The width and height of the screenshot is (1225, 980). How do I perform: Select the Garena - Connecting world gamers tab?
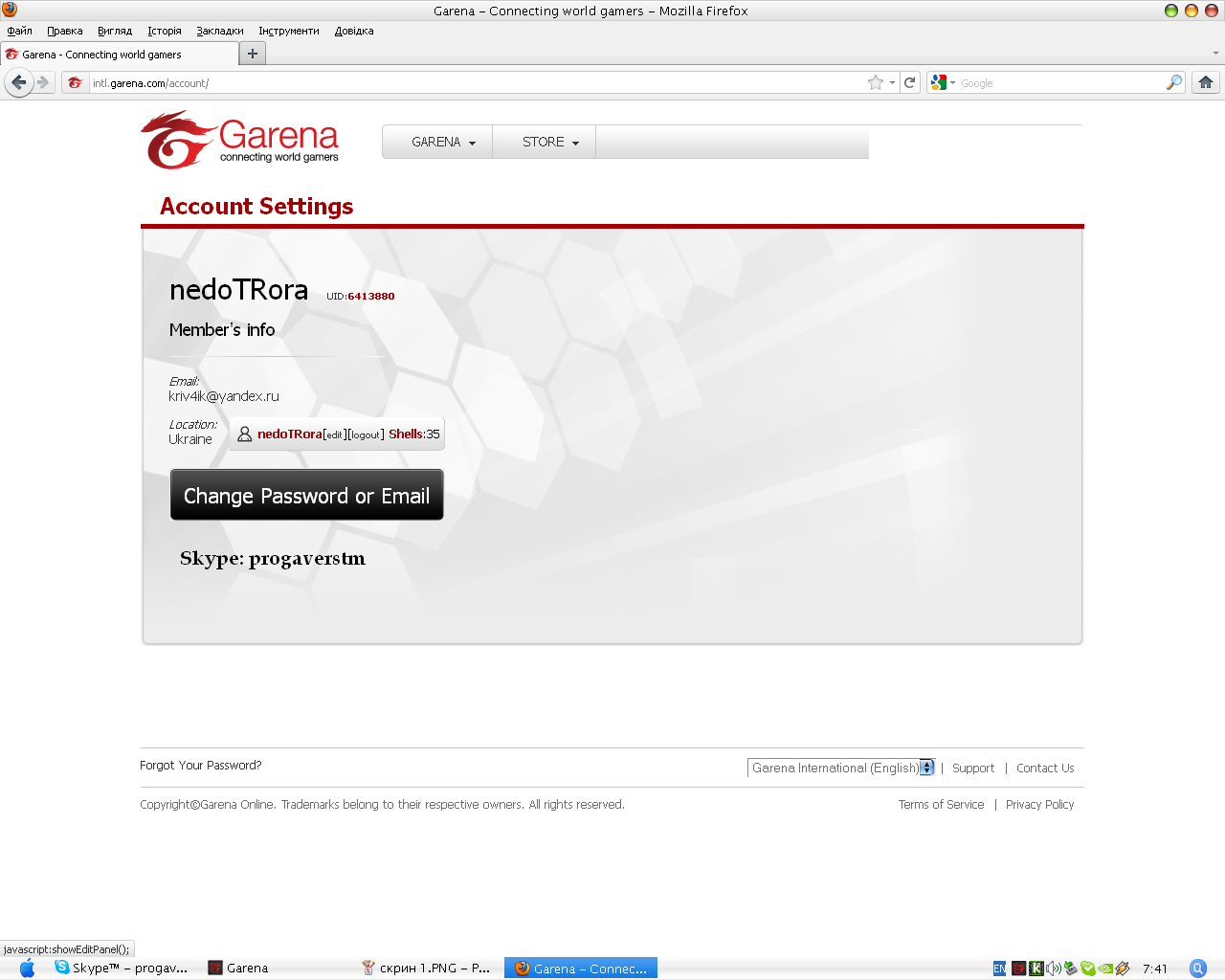coord(118,55)
